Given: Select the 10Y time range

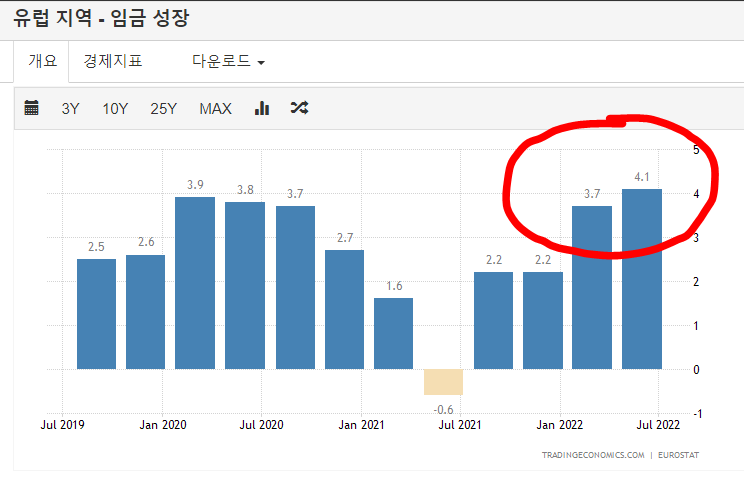Looking at the screenshot, I should click(115, 109).
